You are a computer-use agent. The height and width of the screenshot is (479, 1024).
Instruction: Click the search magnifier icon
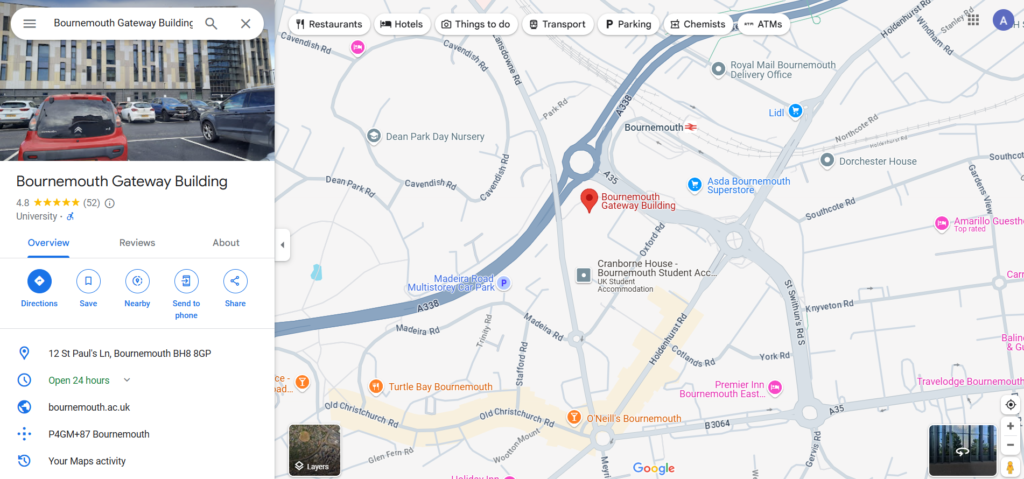point(211,24)
